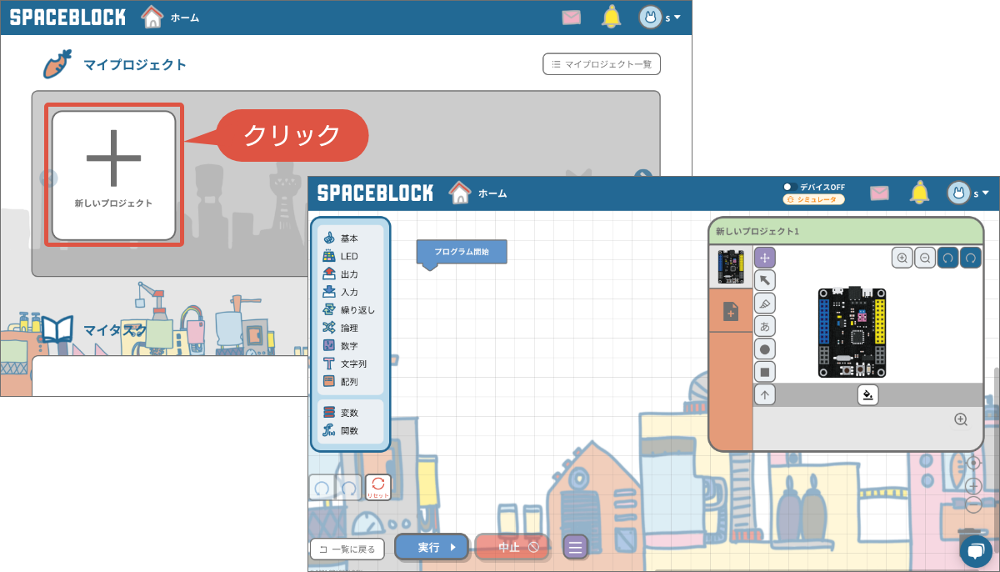1000x572 pixels.
Task: Open the paint bucket fill color button
Action: click(x=867, y=395)
